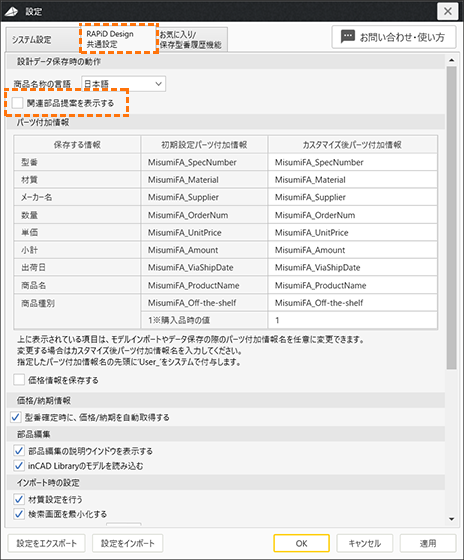Edit customized MisumiFA_UnitPrice field
Viewport: 464px width, 560px height.
(353, 232)
